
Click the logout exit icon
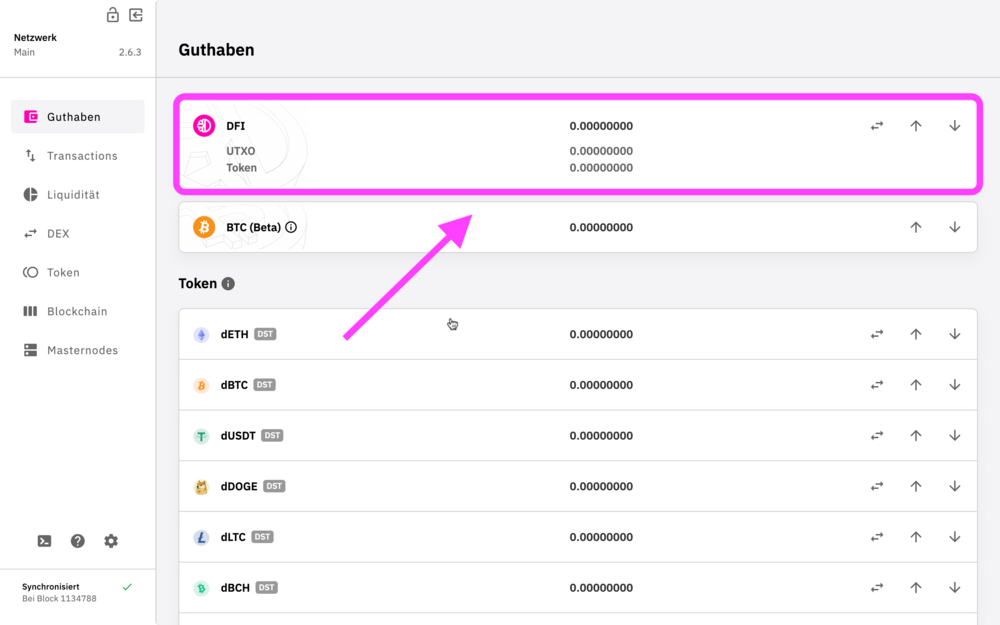[136, 15]
